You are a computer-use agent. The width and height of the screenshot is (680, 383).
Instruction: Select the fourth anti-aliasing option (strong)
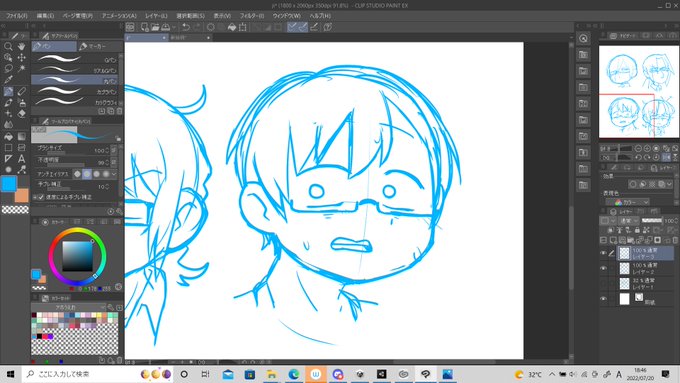[x=106, y=174]
